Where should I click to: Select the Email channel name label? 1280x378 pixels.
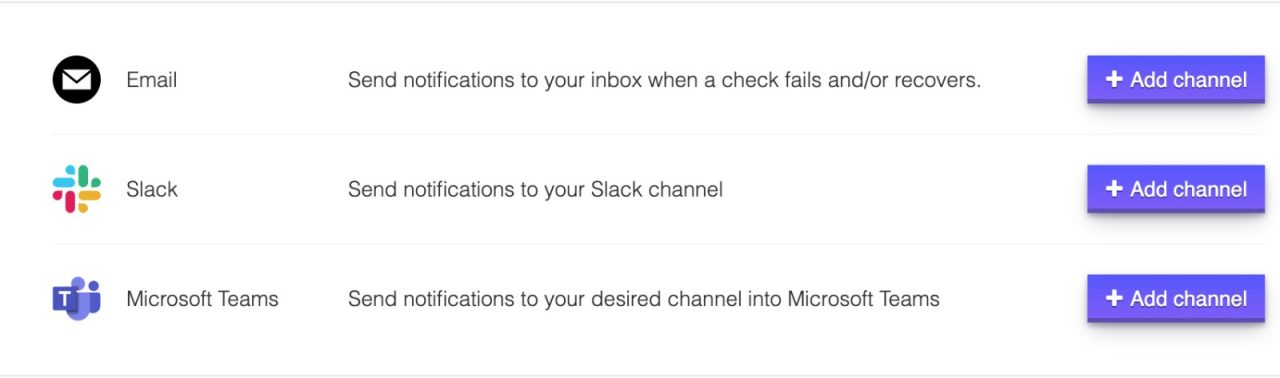152,80
